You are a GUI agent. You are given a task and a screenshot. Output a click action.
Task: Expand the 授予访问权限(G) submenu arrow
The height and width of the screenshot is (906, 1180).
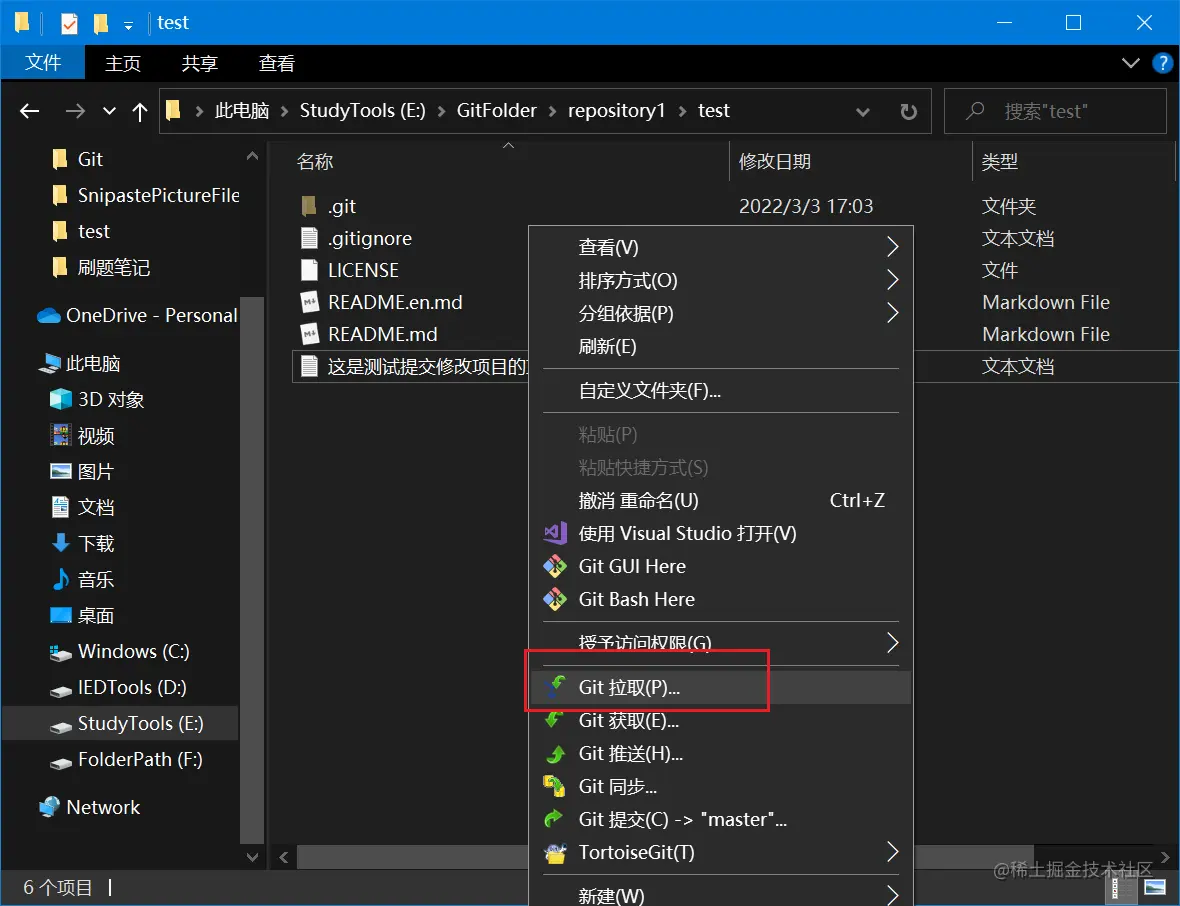tap(892, 643)
